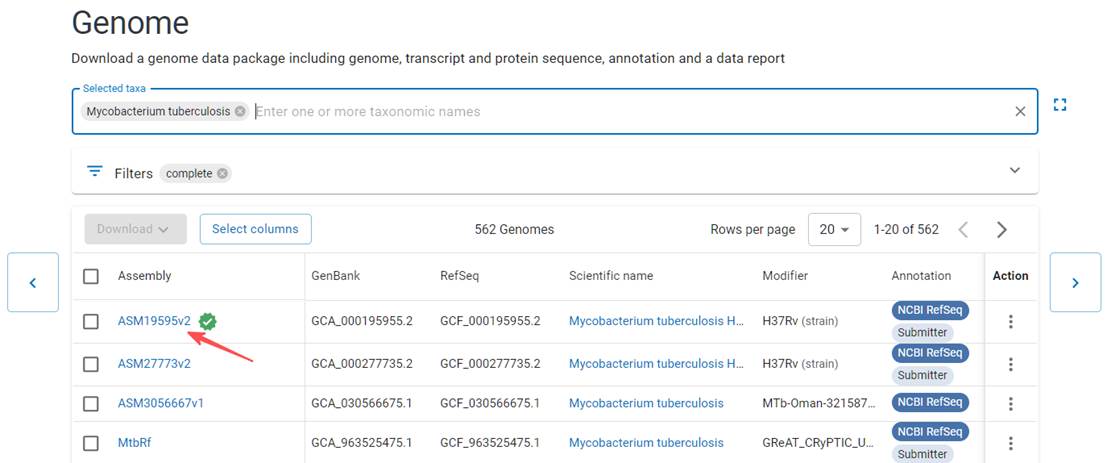The image size is (1107, 463).
Task: Clear the selected taxa search field
Action: 1020,112
